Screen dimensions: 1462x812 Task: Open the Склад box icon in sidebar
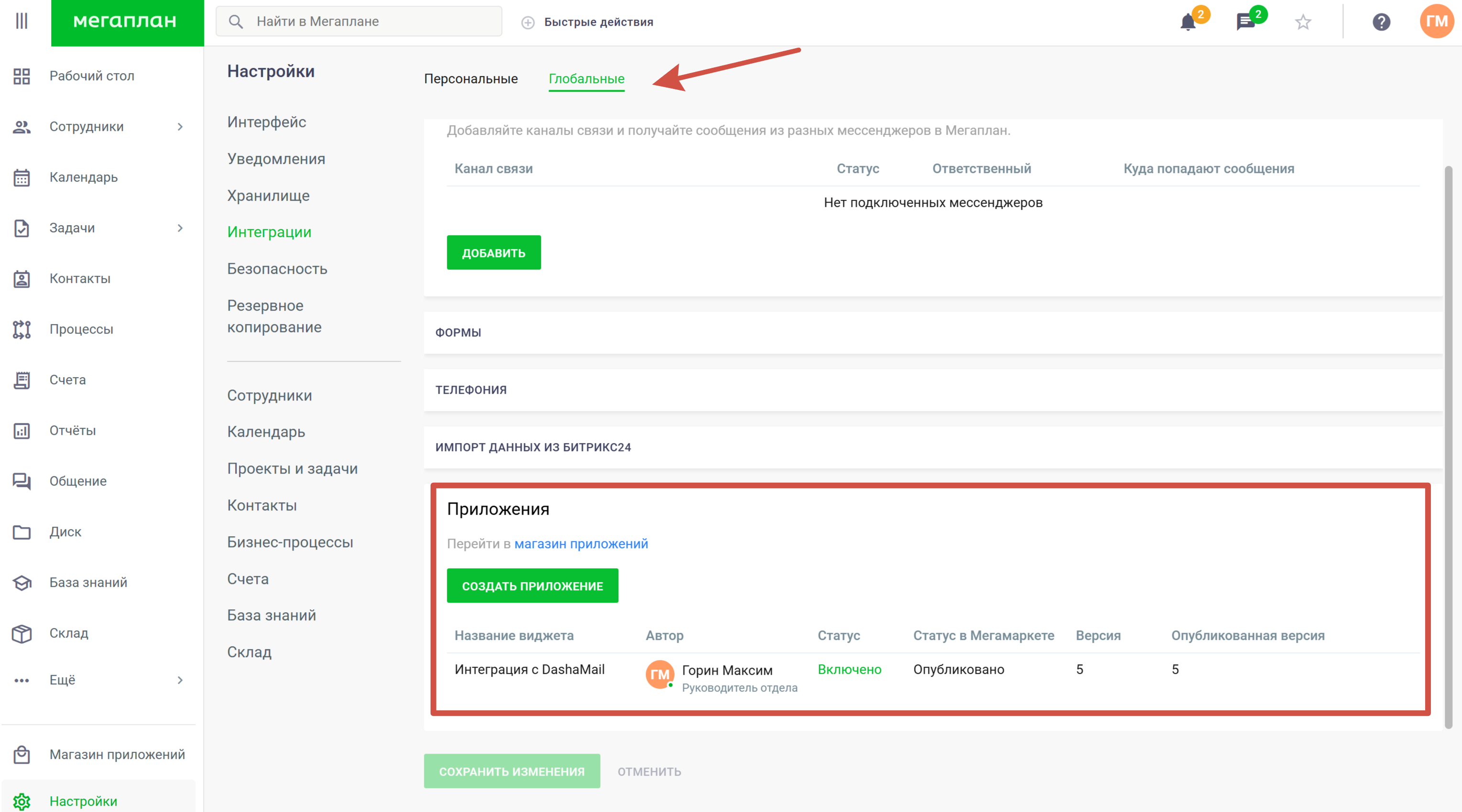(22, 633)
